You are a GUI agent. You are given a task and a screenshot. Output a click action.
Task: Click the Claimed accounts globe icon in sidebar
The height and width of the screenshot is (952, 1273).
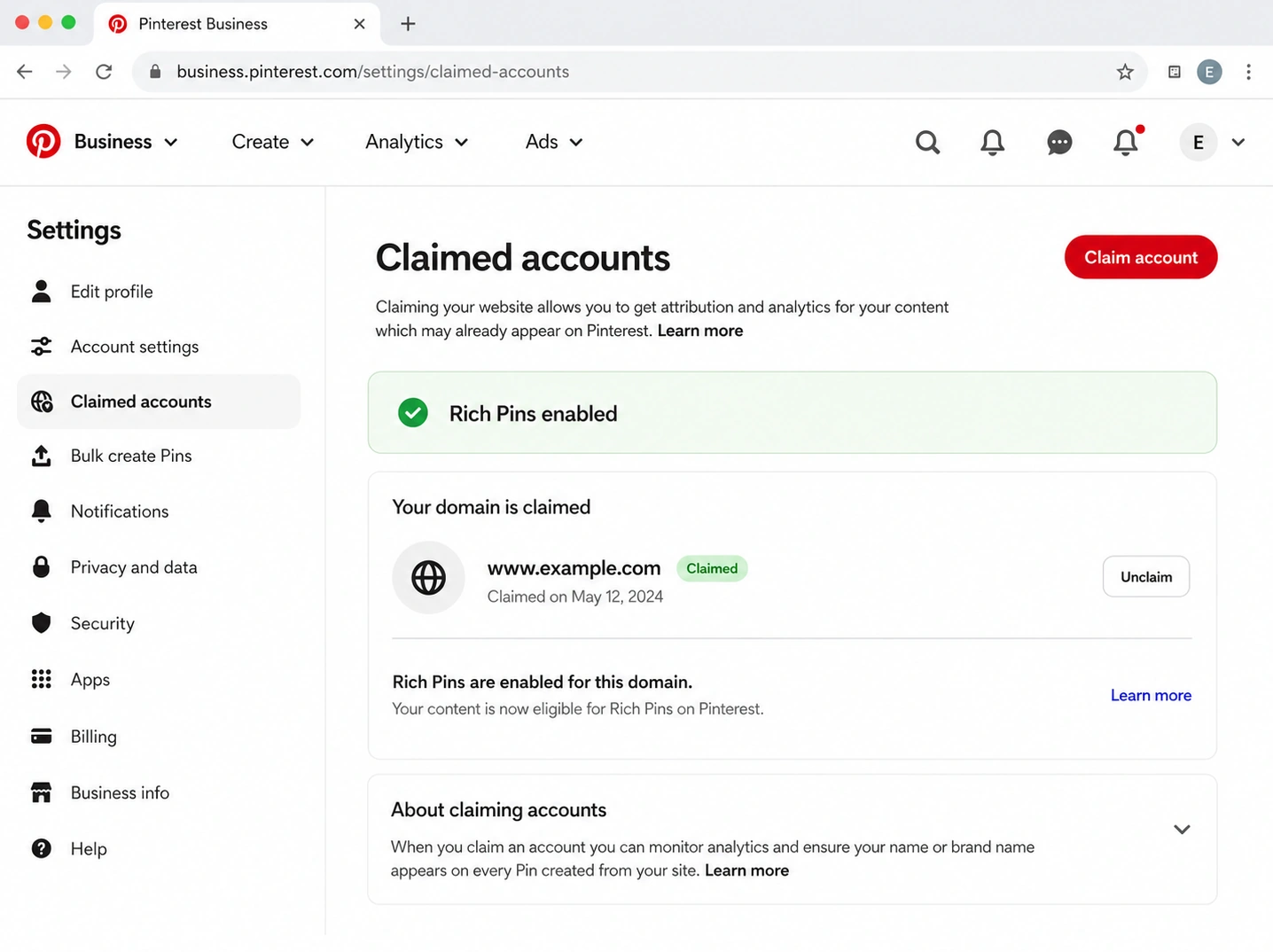[42, 402]
